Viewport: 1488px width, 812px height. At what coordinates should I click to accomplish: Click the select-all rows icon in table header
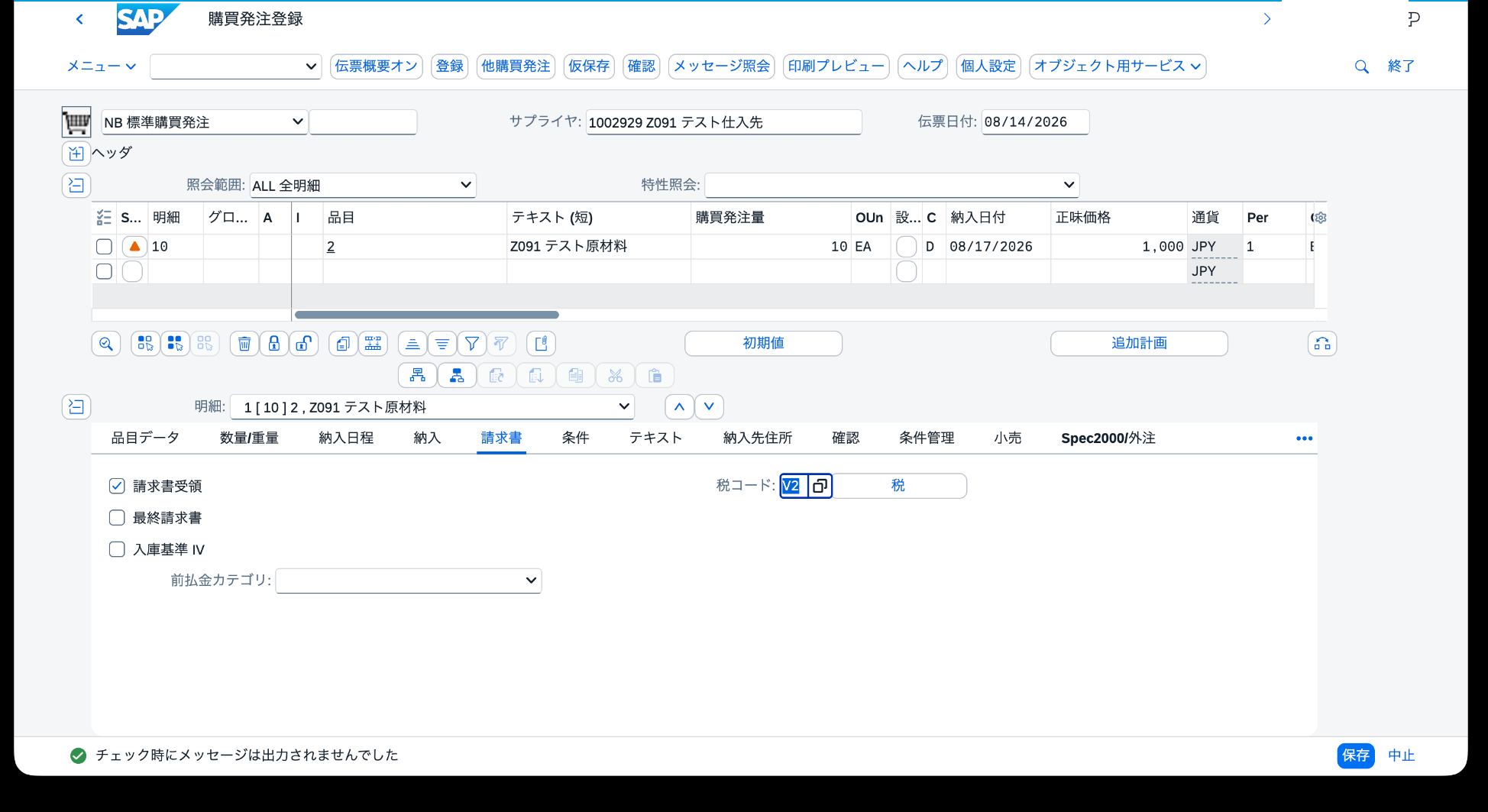105,218
